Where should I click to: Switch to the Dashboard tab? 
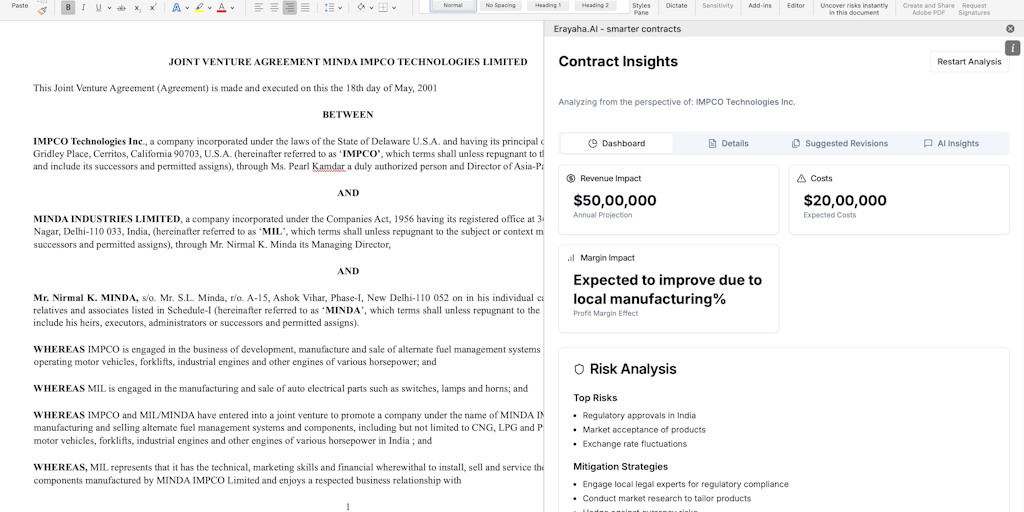(x=616, y=144)
